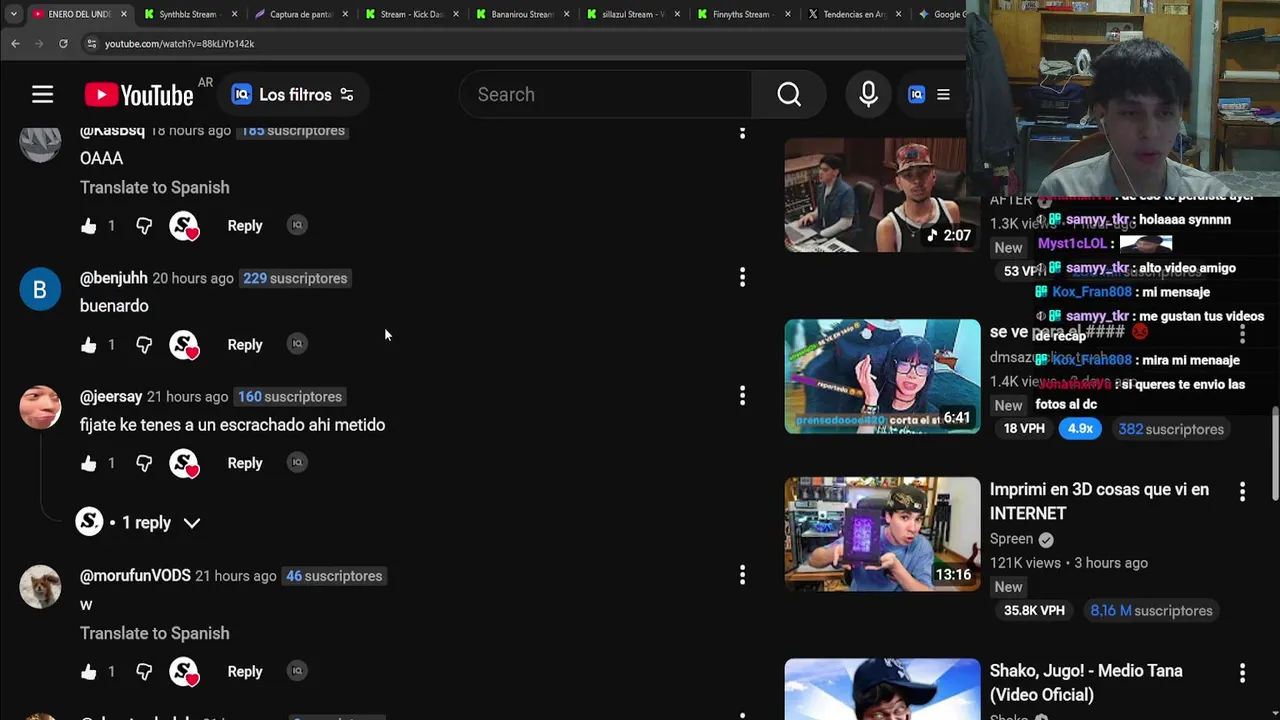Open options menu for @jeersay comment

tap(742, 396)
